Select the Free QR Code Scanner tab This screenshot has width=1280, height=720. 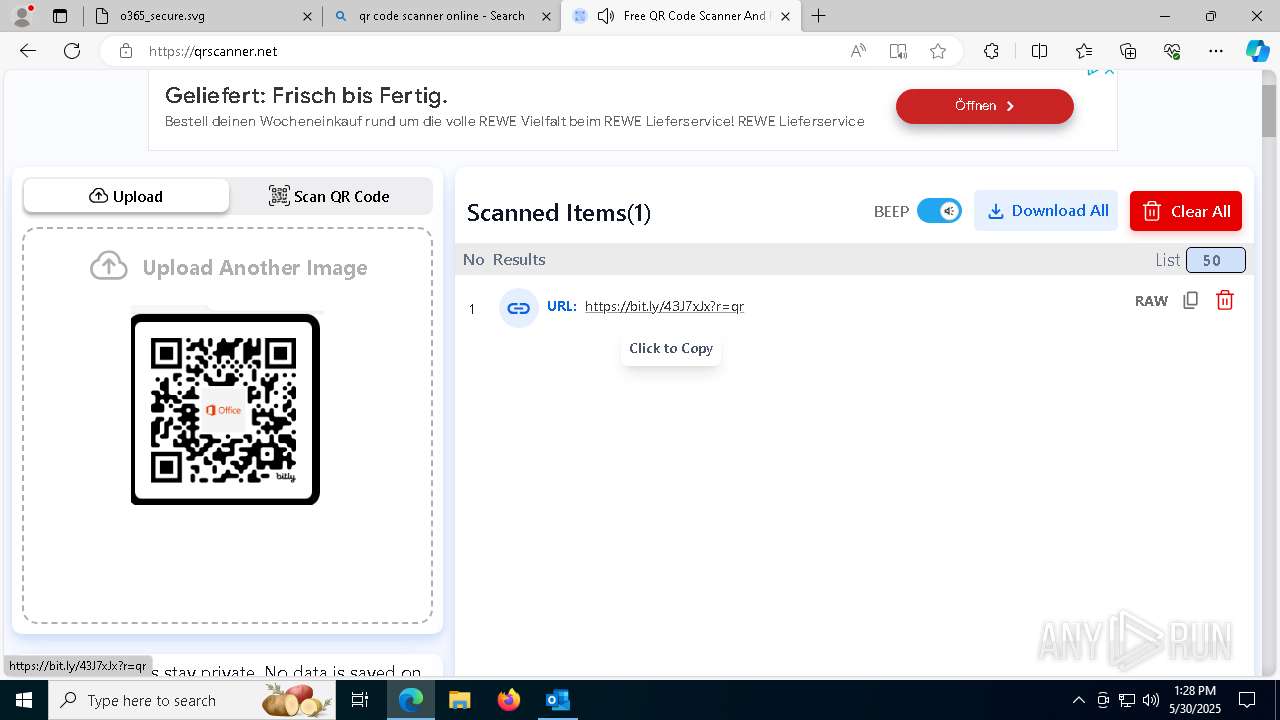[x=680, y=16]
